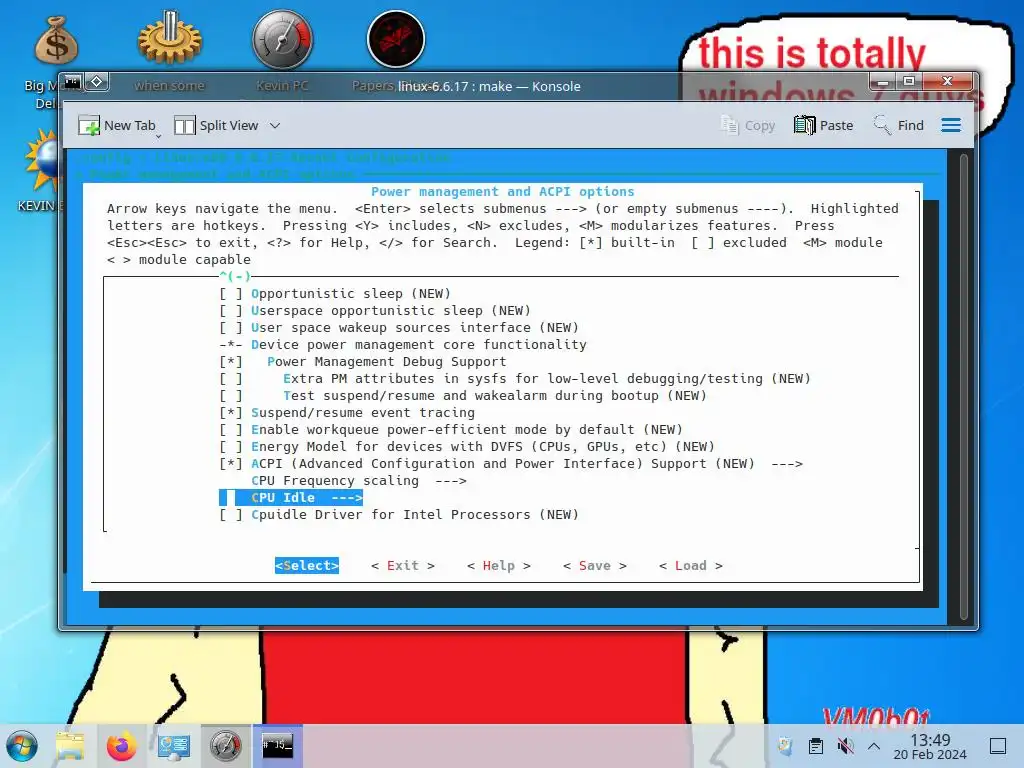Open ACPI Support submenu entry
Viewport: 1024px width, 768px height.
[x=511, y=464]
